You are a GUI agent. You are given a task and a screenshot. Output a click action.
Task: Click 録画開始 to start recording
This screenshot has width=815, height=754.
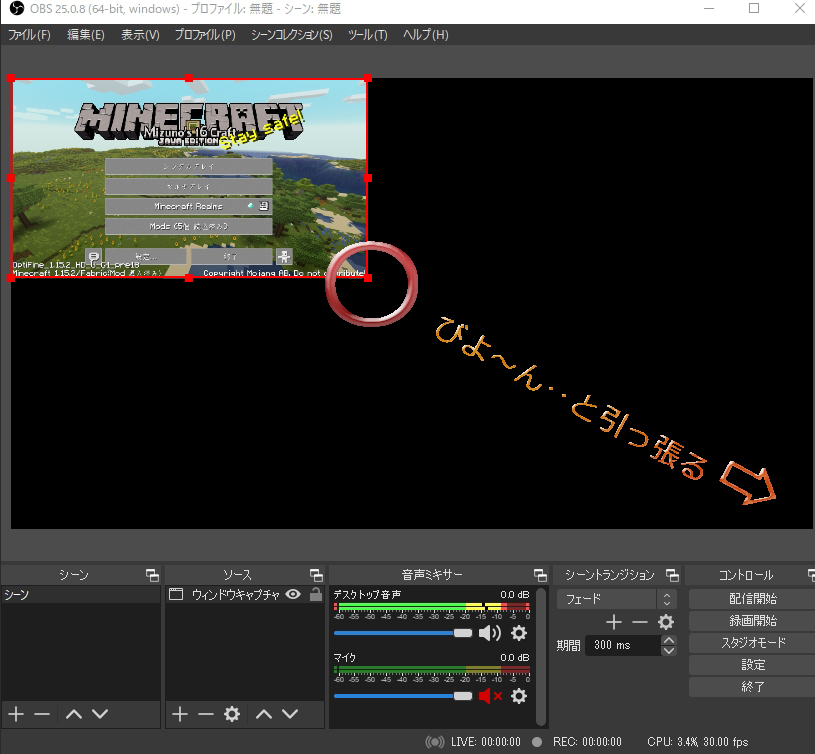tap(752, 620)
